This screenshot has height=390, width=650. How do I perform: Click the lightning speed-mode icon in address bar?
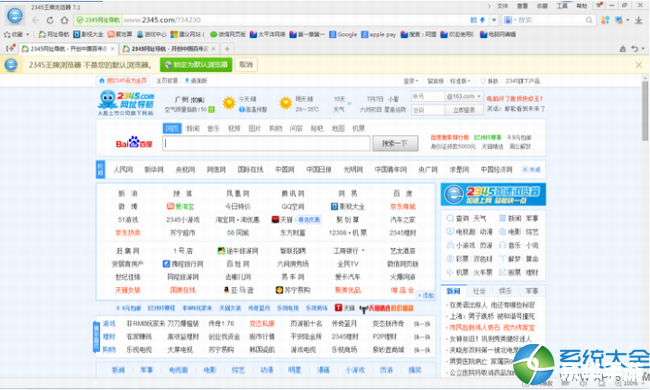[483, 20]
